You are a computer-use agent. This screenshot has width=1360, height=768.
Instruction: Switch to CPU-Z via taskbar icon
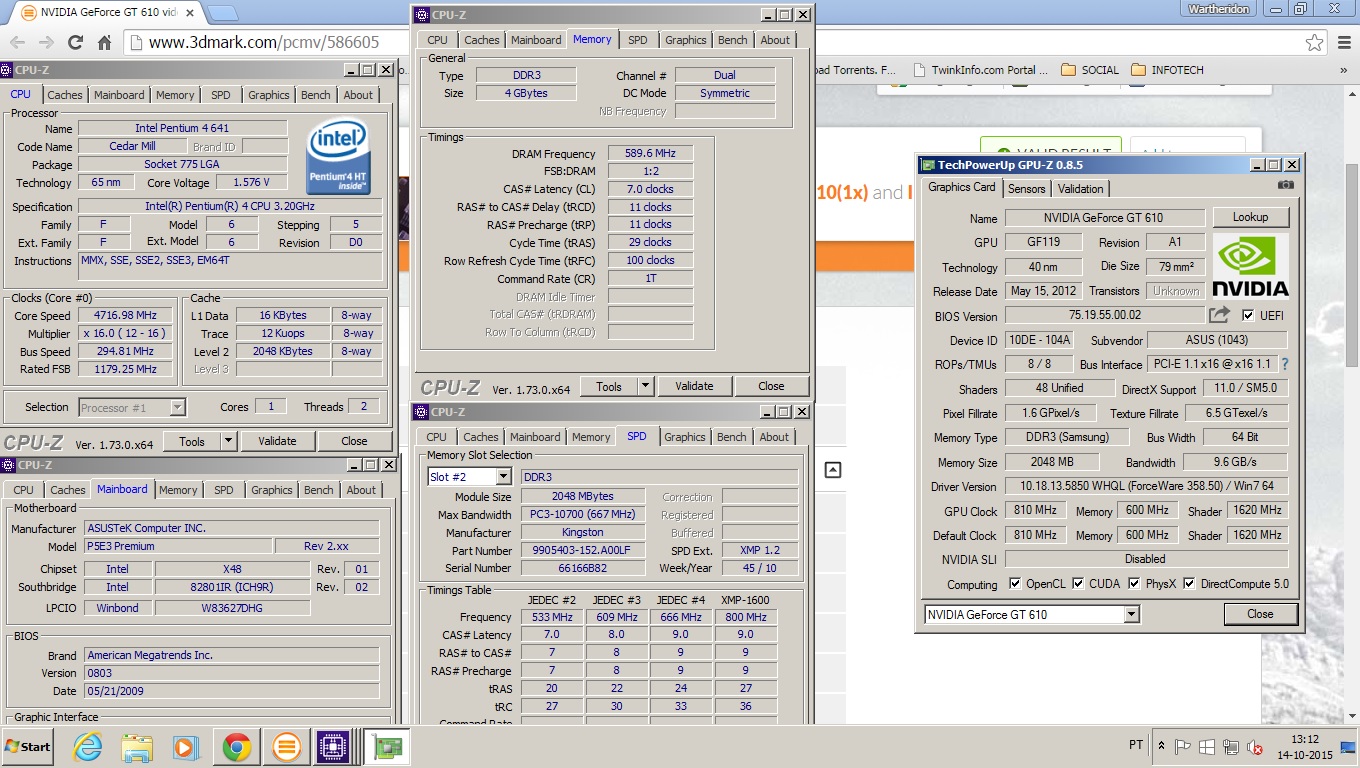pos(333,747)
